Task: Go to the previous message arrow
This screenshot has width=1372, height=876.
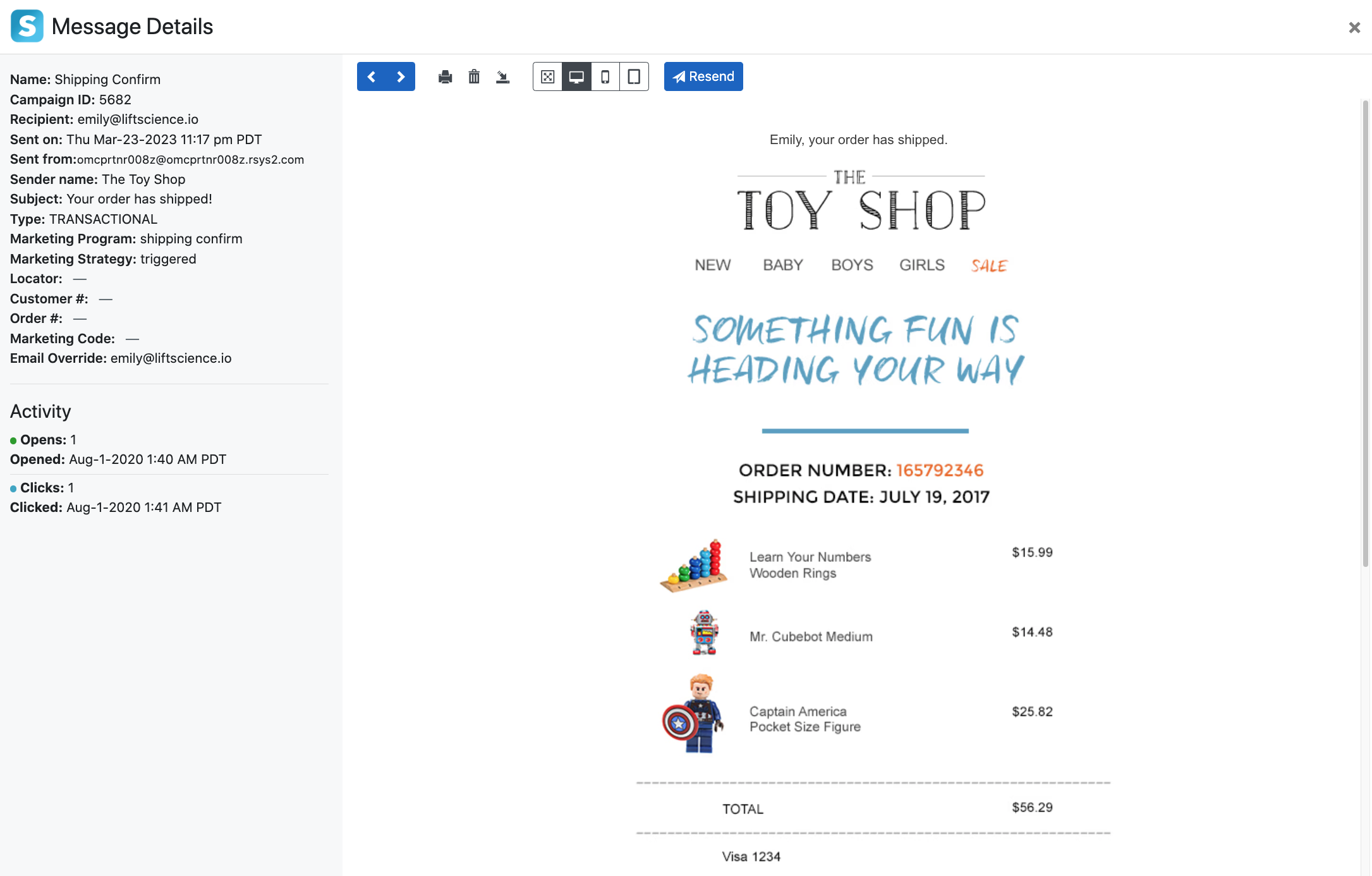Action: (372, 76)
